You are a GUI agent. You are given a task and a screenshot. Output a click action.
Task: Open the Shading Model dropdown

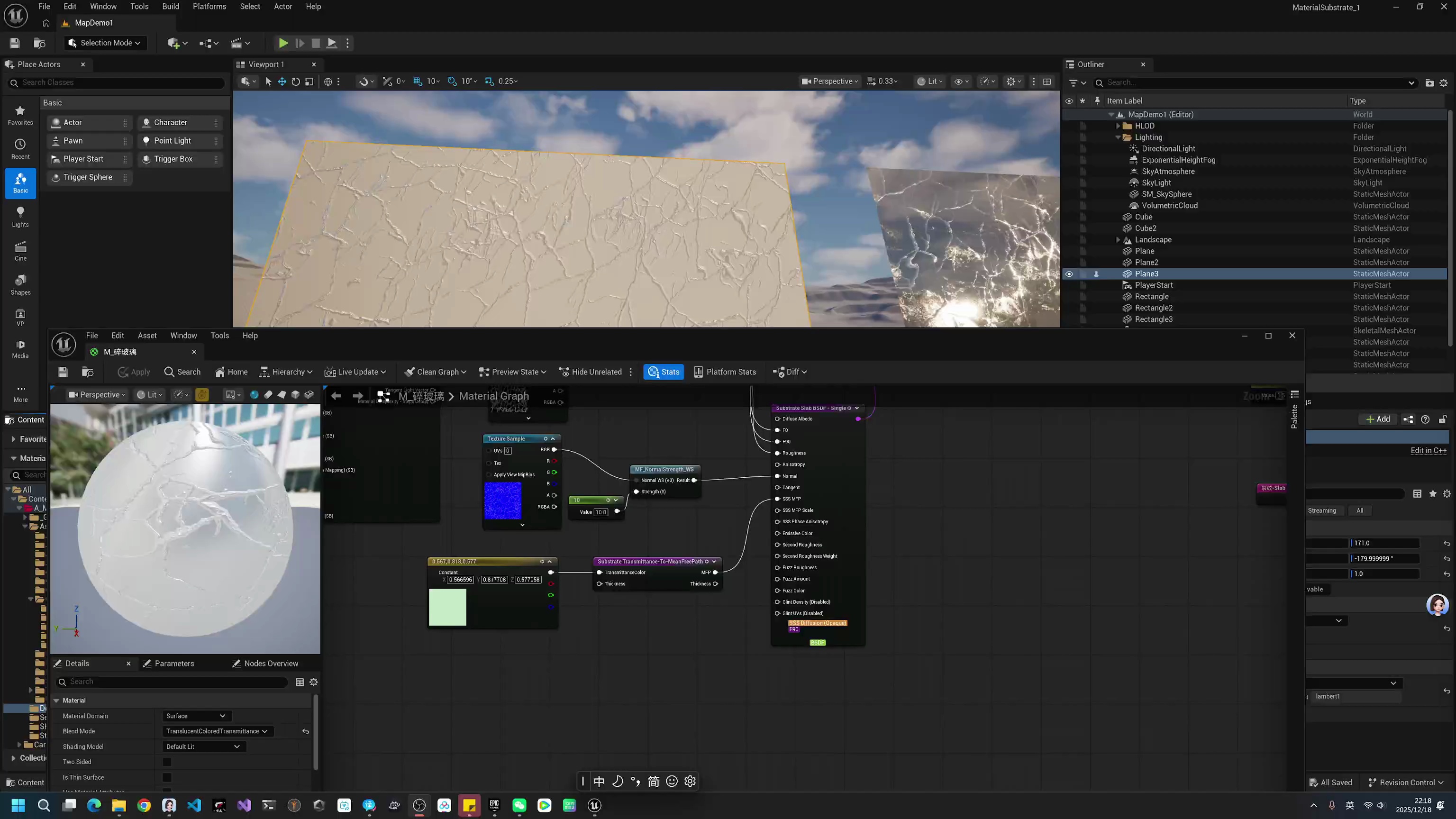pos(203,746)
